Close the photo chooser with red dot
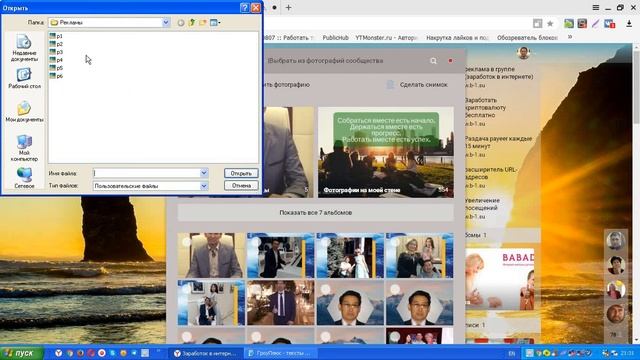Image resolution: width=640 pixels, height=360 pixels. tap(450, 61)
